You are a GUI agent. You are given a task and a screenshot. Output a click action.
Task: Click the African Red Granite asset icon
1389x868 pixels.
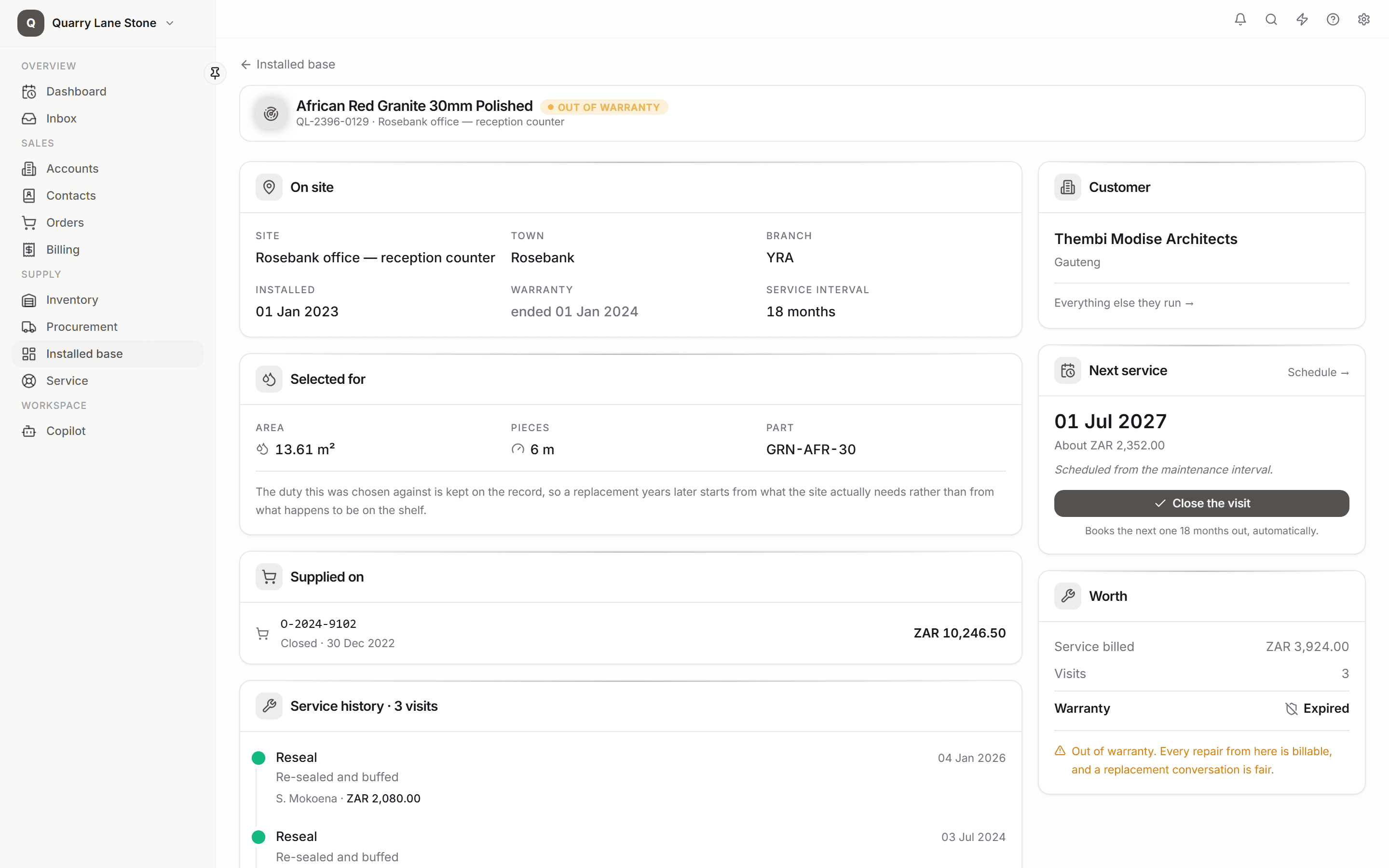click(x=271, y=113)
